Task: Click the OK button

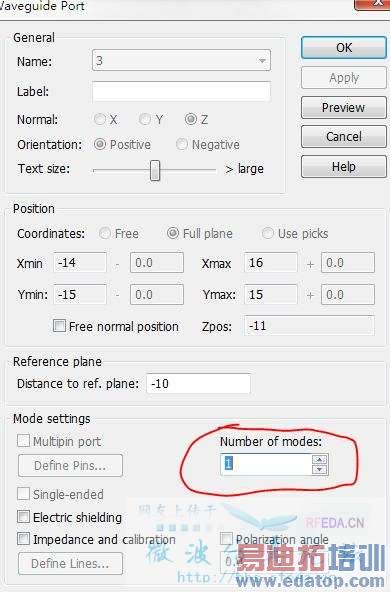Action: click(x=344, y=48)
